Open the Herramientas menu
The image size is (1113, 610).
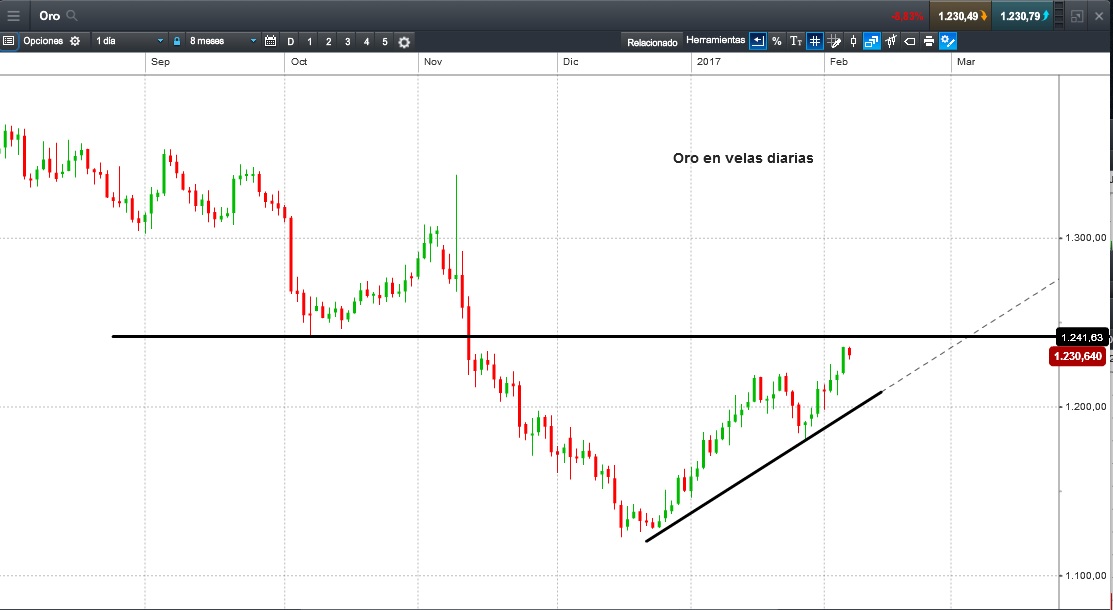[x=716, y=40]
